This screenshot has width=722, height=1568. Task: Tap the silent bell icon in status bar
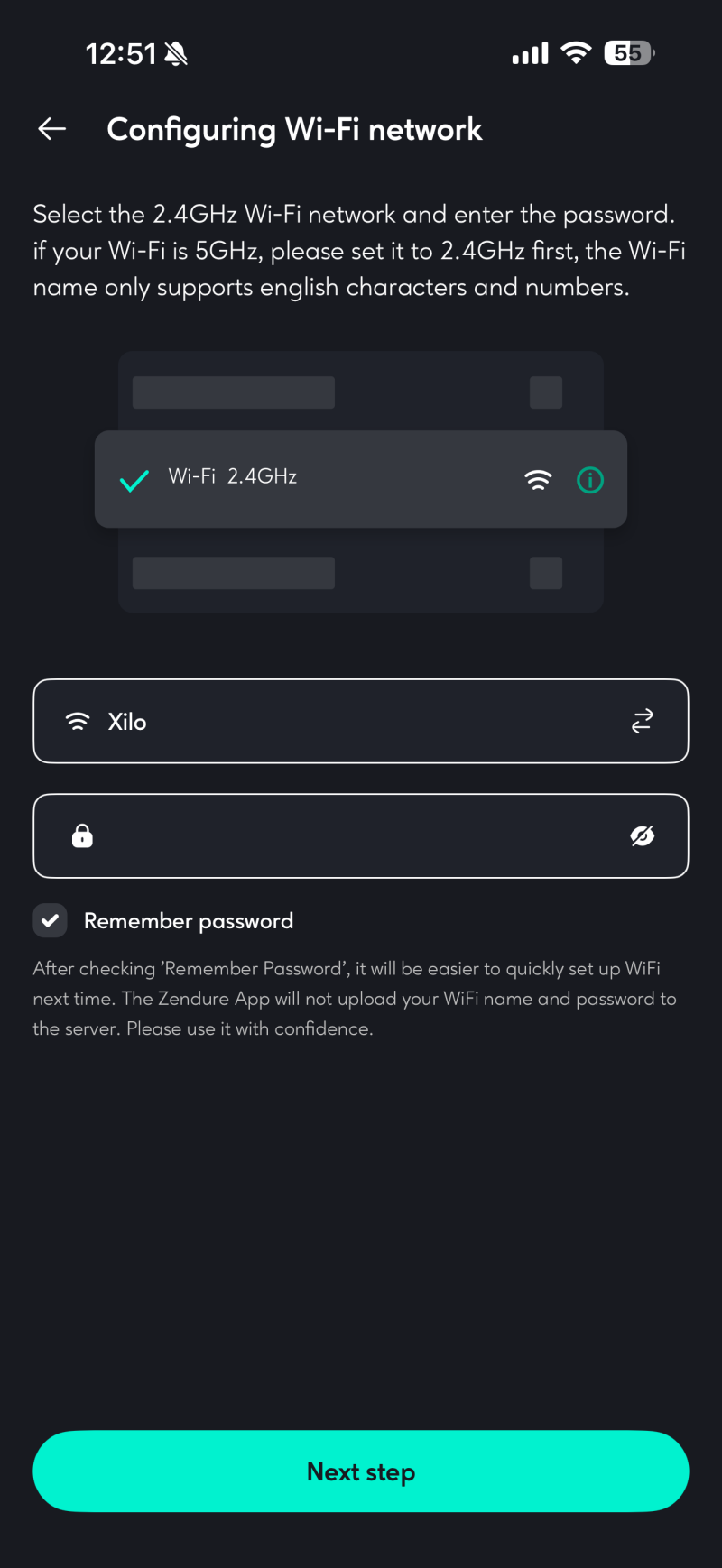pyautogui.click(x=177, y=54)
